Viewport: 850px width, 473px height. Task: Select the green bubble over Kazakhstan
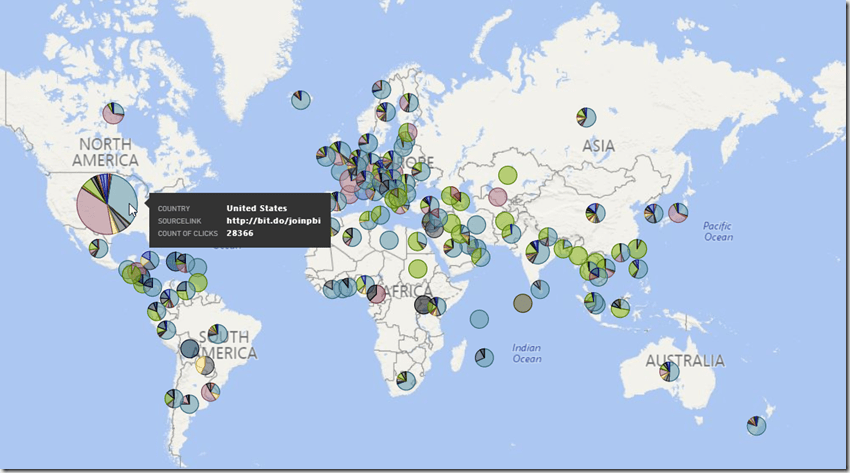pyautogui.click(x=507, y=175)
